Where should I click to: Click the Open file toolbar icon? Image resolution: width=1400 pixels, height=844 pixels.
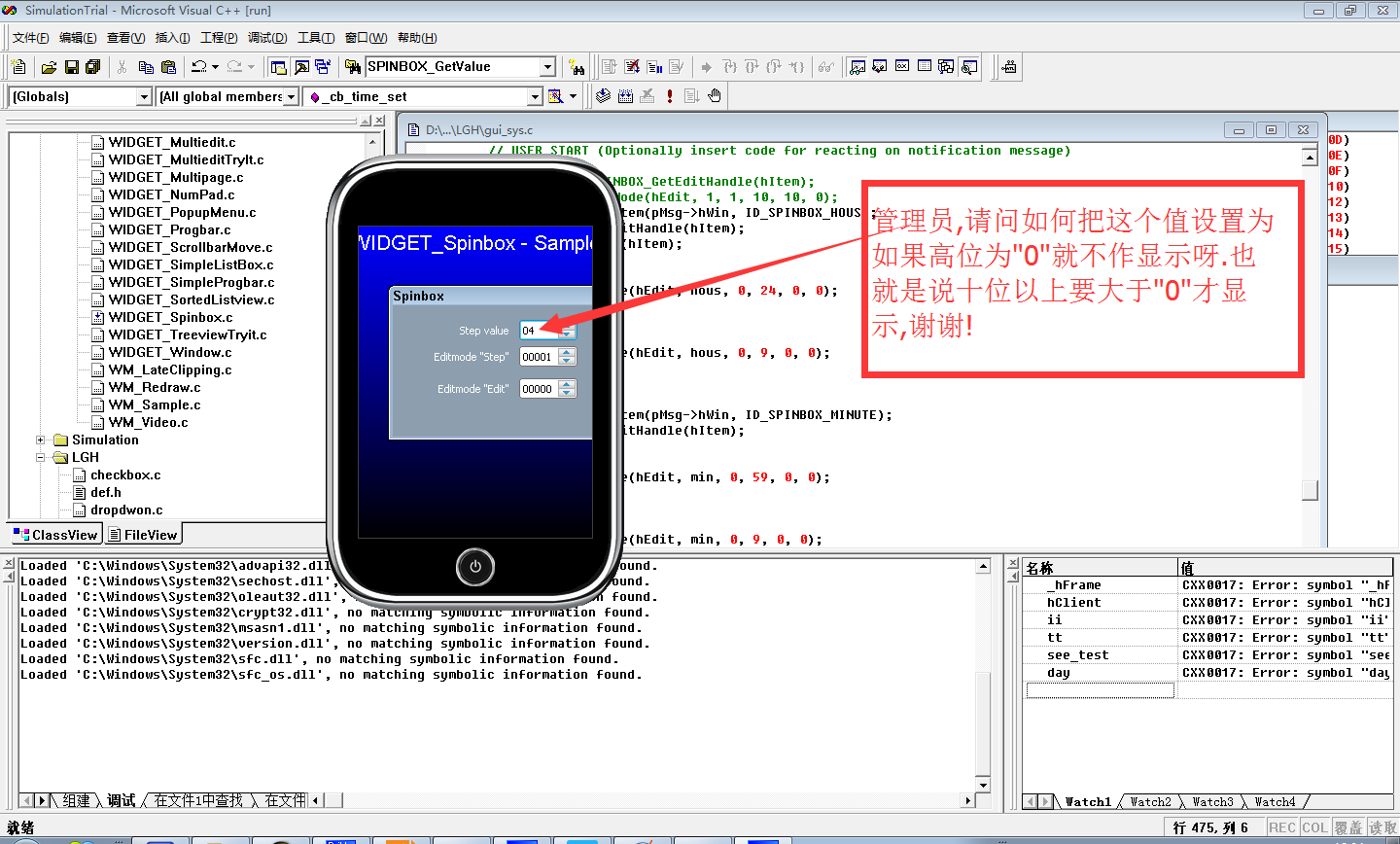coord(49,67)
